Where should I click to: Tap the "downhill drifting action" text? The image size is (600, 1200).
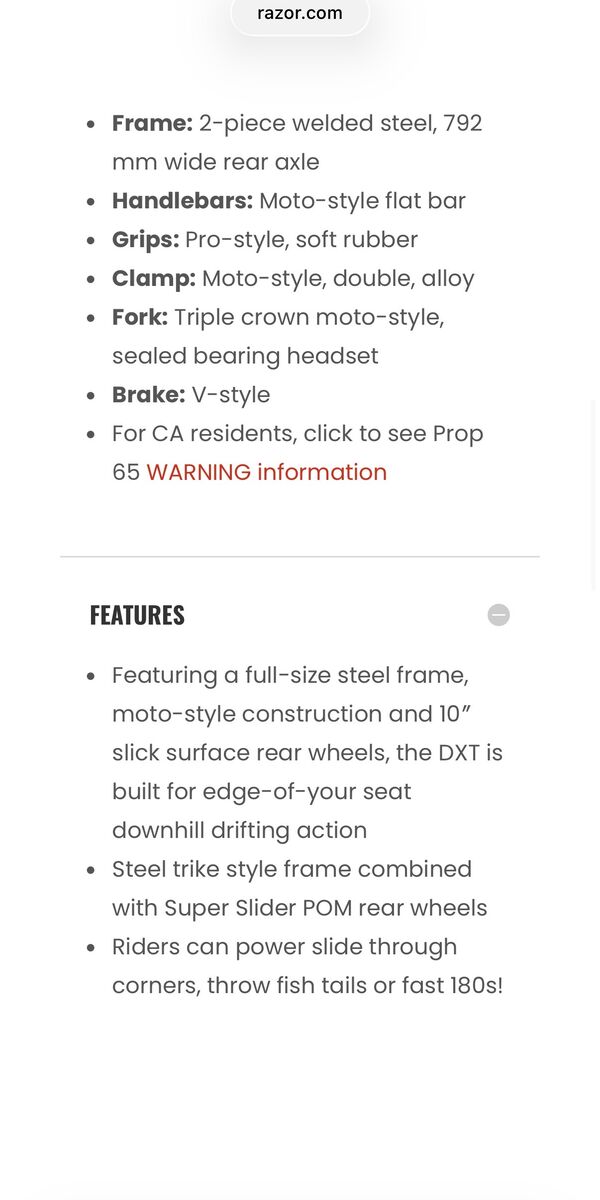click(x=239, y=830)
